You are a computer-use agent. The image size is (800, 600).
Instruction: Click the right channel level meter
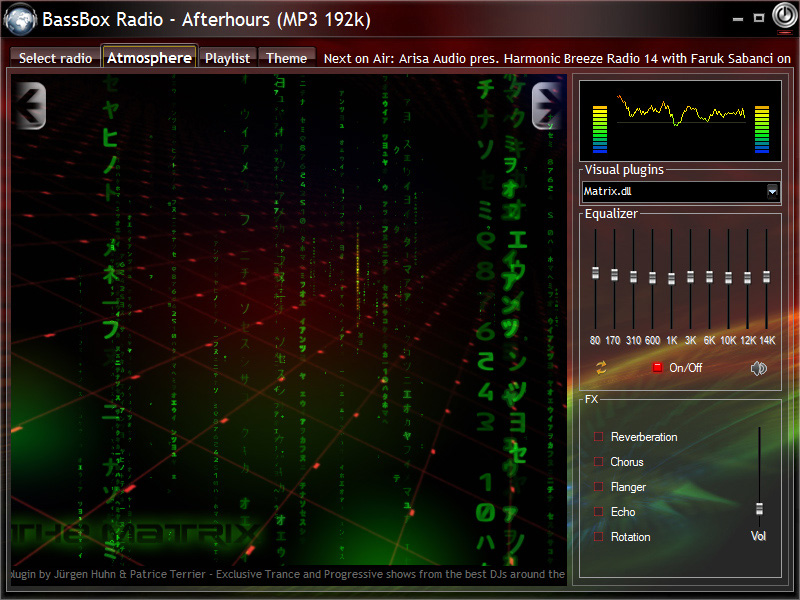[762, 129]
